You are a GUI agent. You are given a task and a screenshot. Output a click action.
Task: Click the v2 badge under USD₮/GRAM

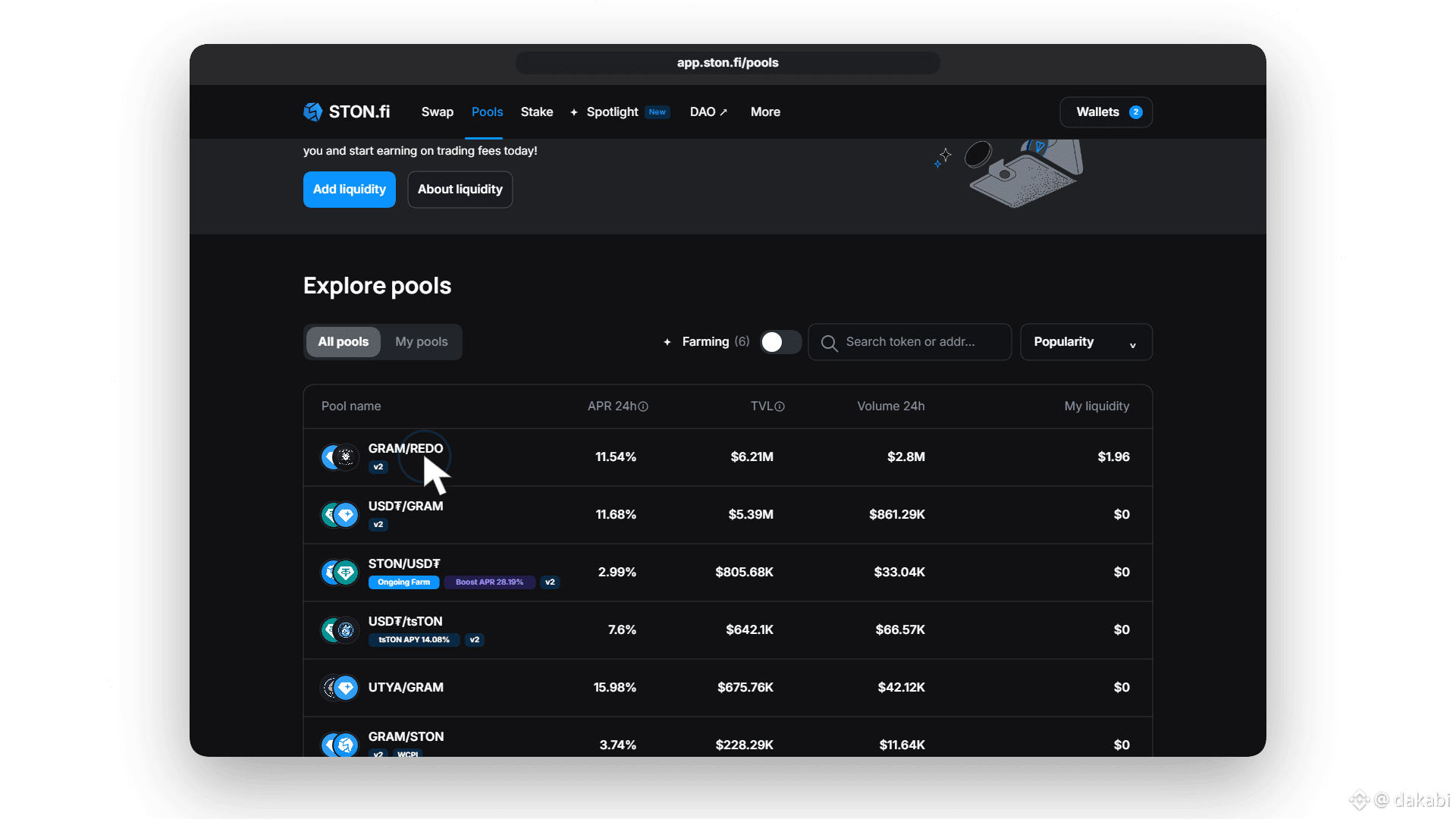tap(378, 525)
